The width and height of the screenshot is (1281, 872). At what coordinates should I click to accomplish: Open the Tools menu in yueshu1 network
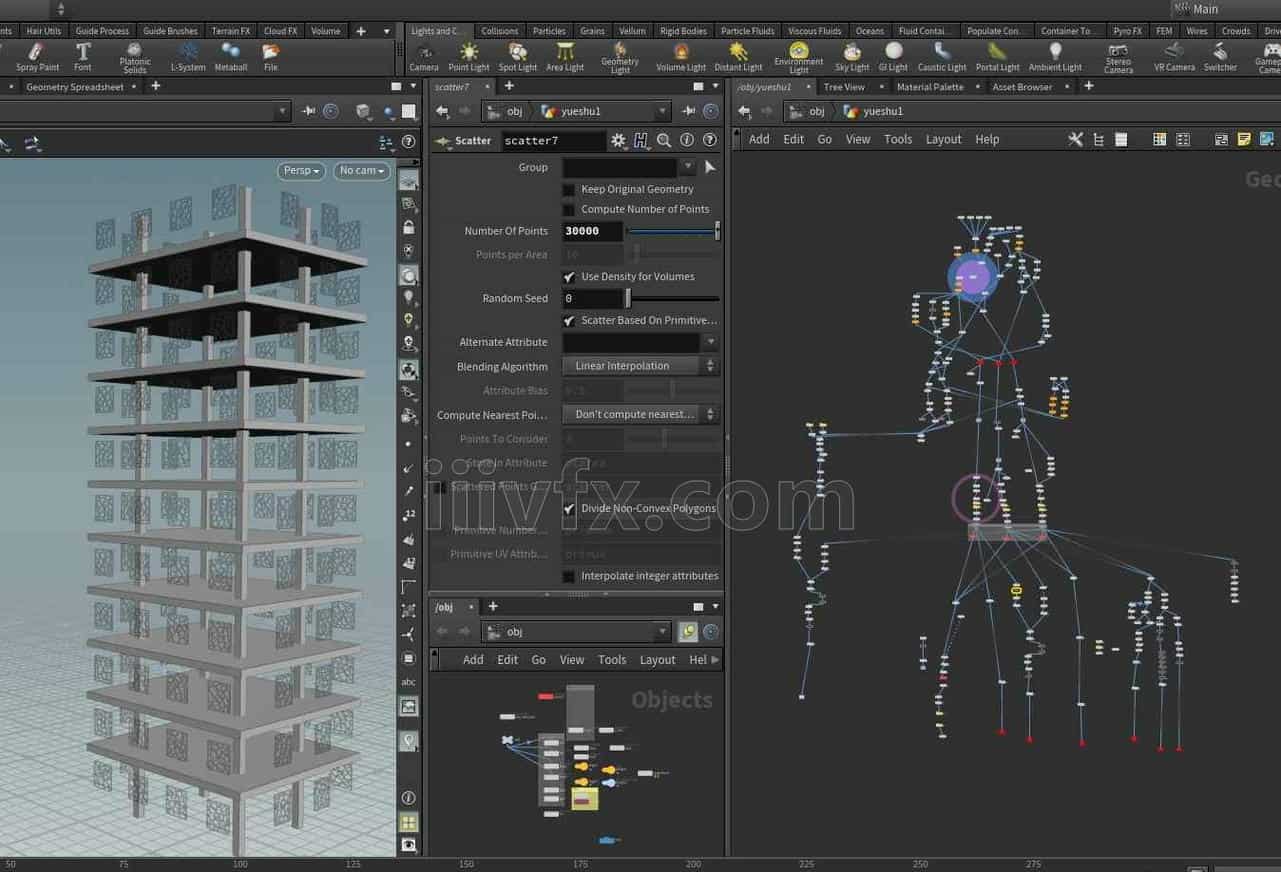pyautogui.click(x=898, y=140)
